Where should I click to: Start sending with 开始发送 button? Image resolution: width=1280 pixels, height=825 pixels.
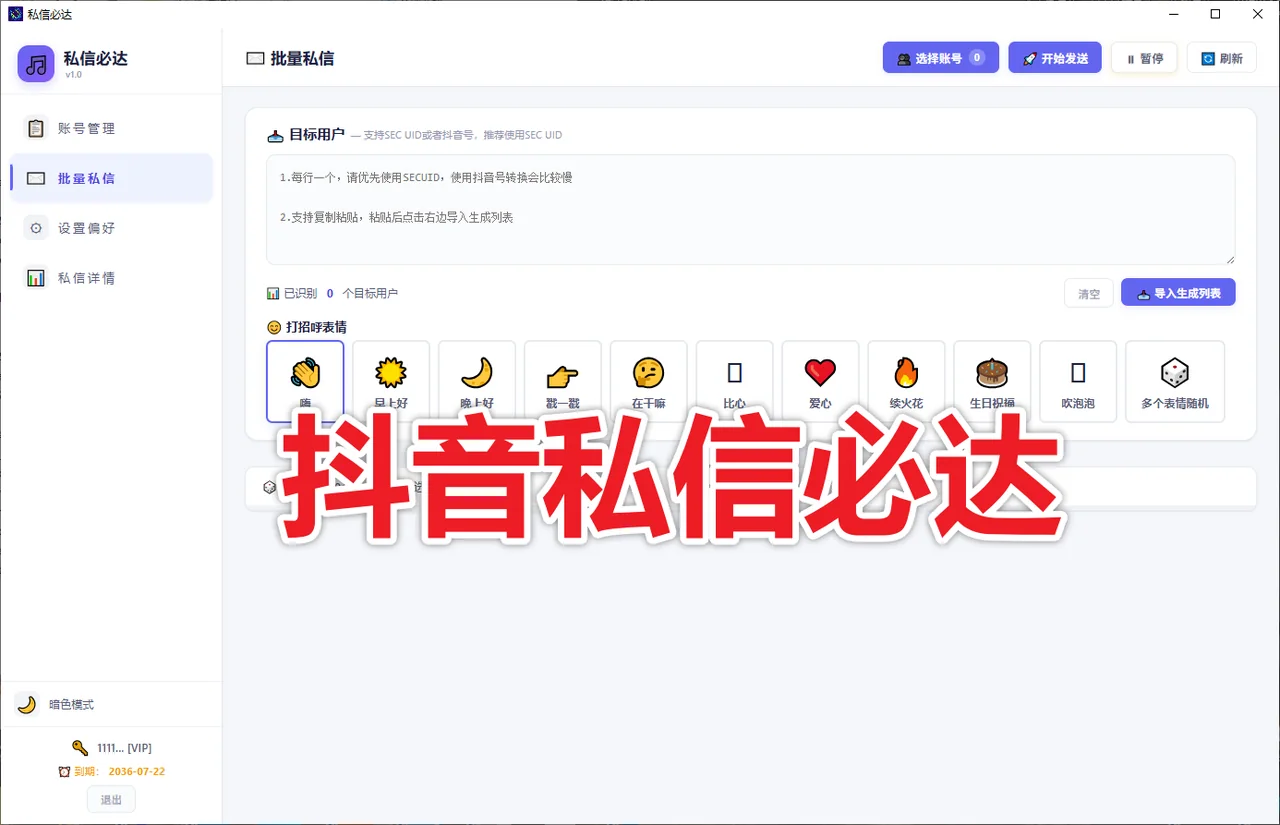(1055, 58)
